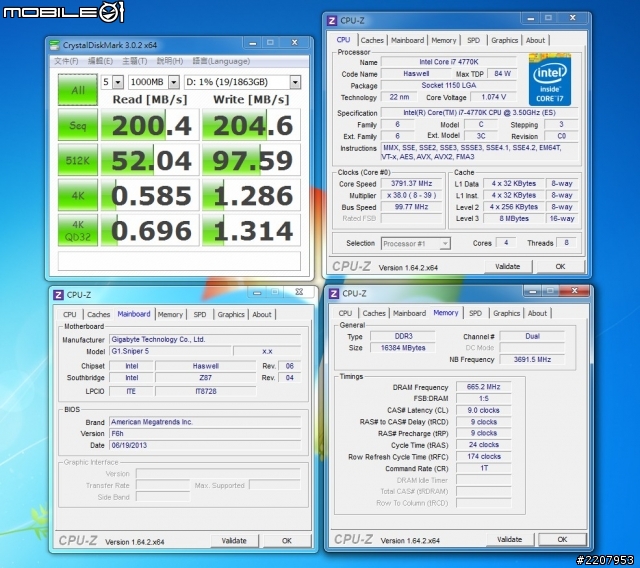Screen dimensions: 640x568
Task: Select Caches tab in Memory window
Action: [374, 313]
